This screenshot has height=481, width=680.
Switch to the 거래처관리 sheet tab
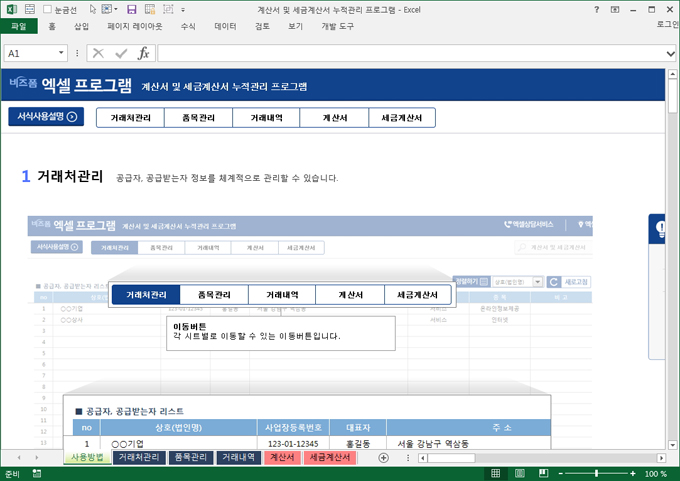[138, 458]
